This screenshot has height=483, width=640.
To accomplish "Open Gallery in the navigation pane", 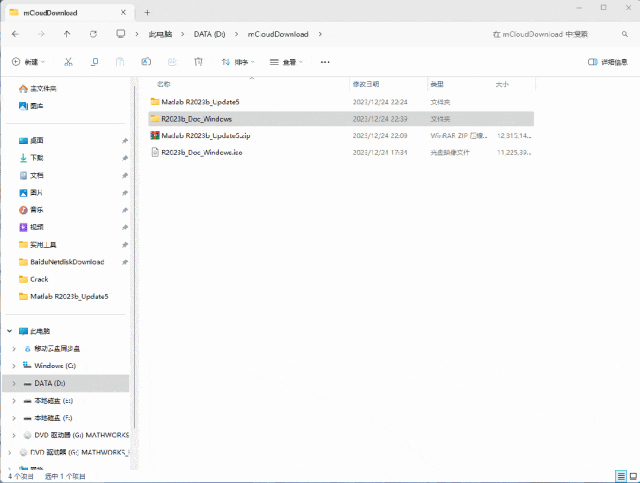I will tap(31, 106).
